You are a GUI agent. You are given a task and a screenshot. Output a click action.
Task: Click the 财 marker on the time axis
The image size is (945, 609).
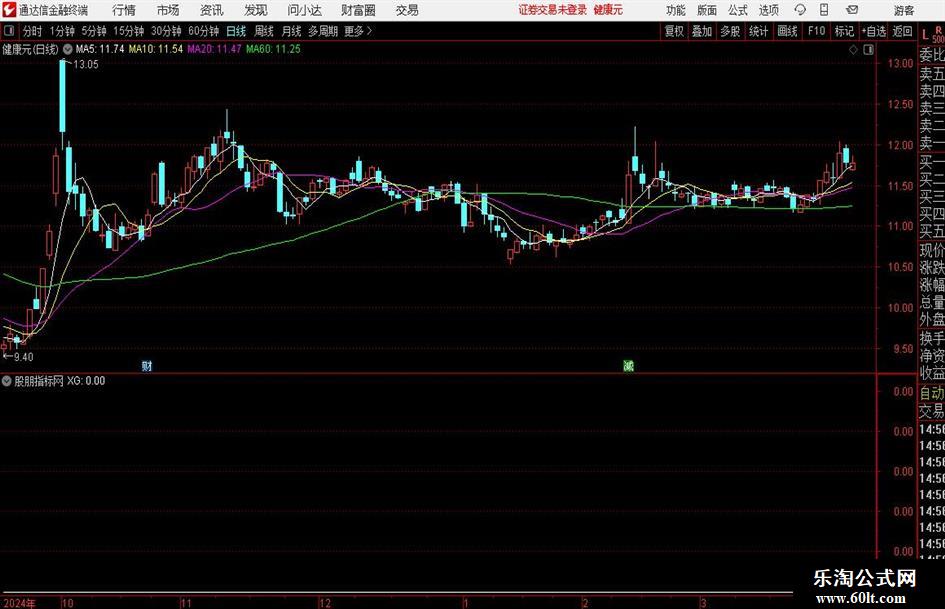[x=146, y=365]
